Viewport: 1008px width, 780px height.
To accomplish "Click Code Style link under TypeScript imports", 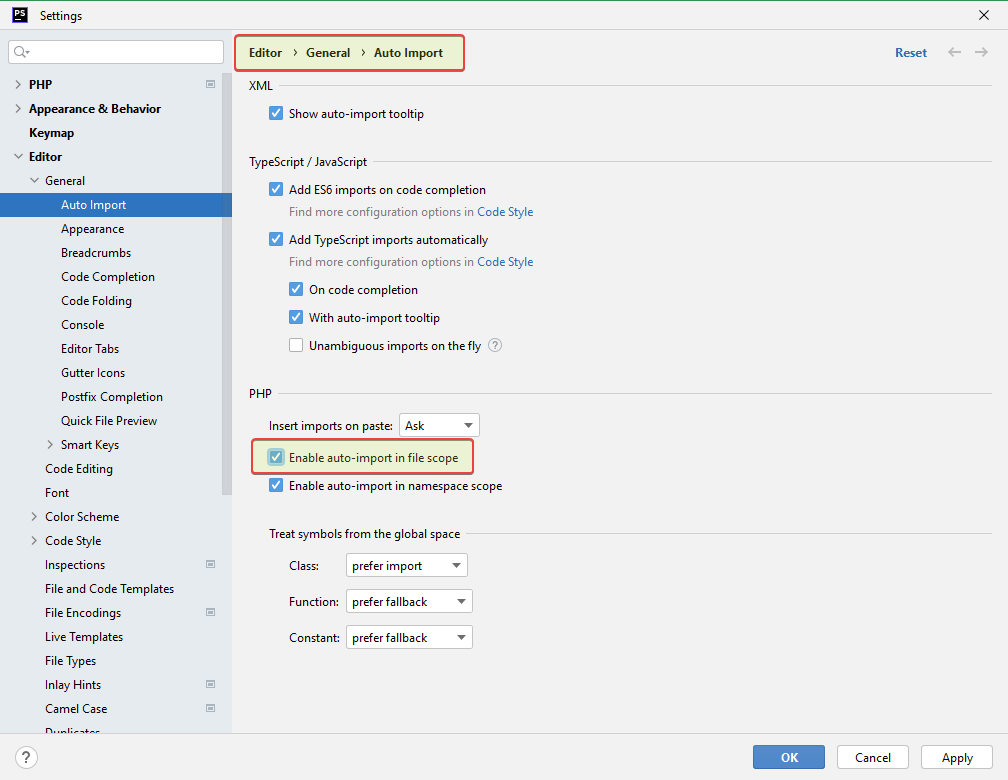I will point(505,262).
